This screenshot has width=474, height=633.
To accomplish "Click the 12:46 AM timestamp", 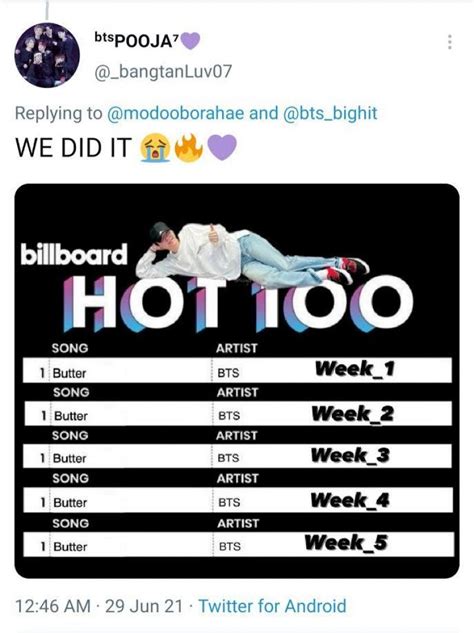I will (x=53, y=606).
